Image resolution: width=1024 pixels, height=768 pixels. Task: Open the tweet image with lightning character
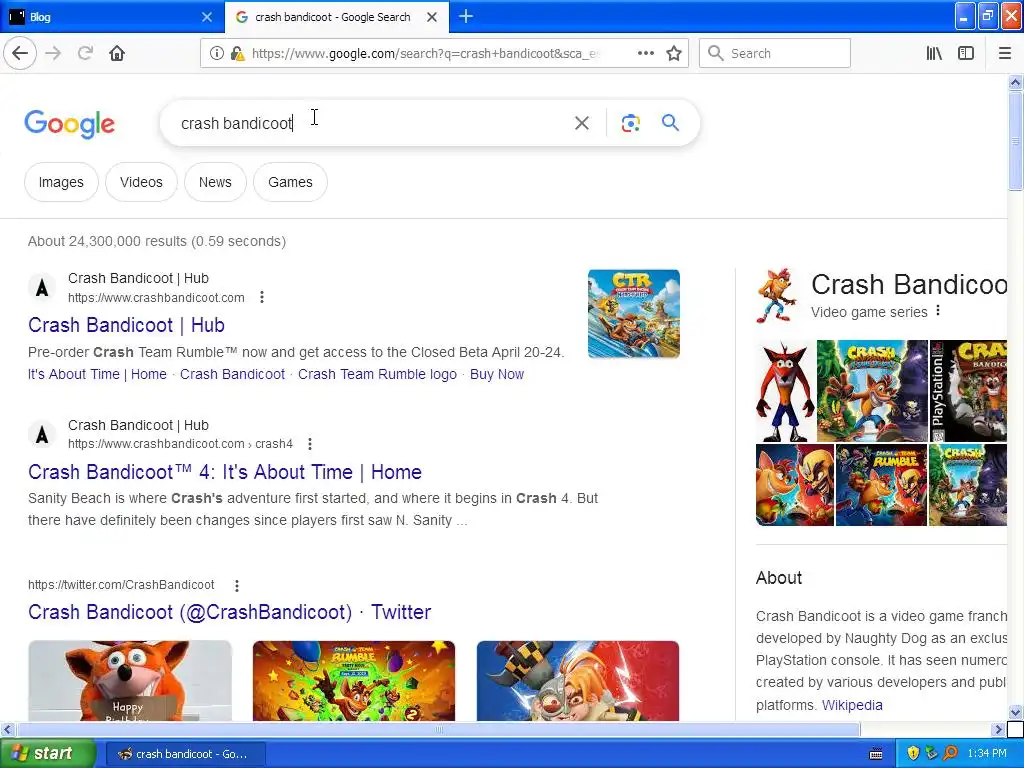578,680
